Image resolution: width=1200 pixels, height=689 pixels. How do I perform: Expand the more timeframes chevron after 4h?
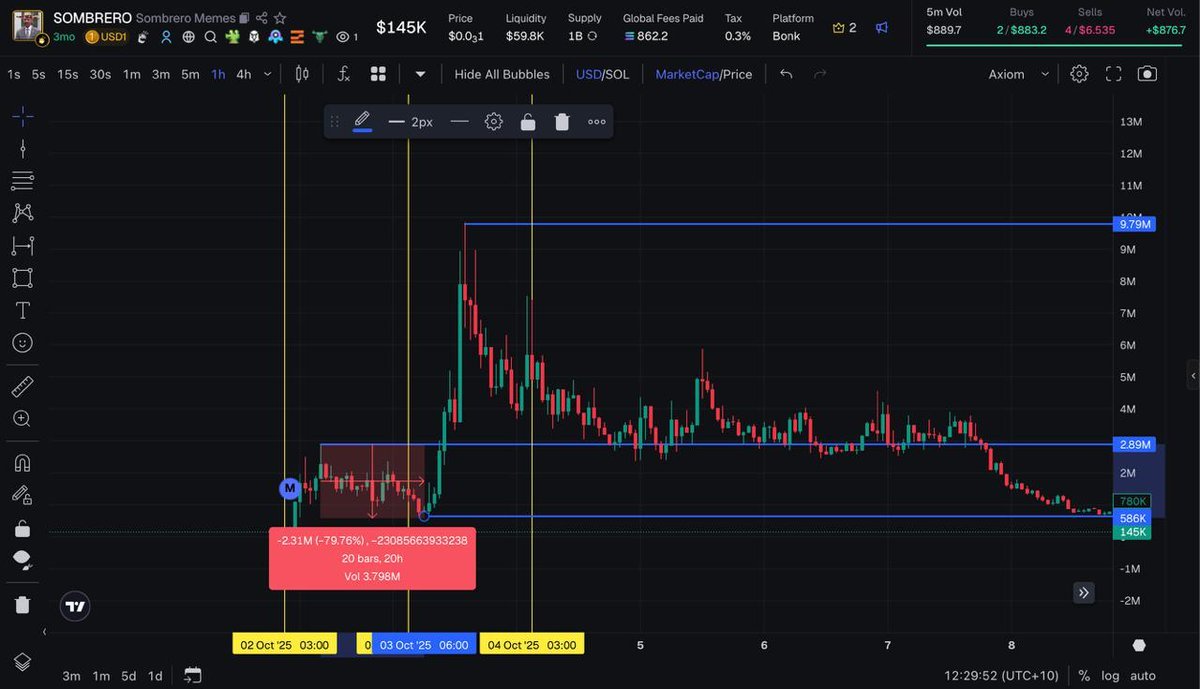point(267,74)
